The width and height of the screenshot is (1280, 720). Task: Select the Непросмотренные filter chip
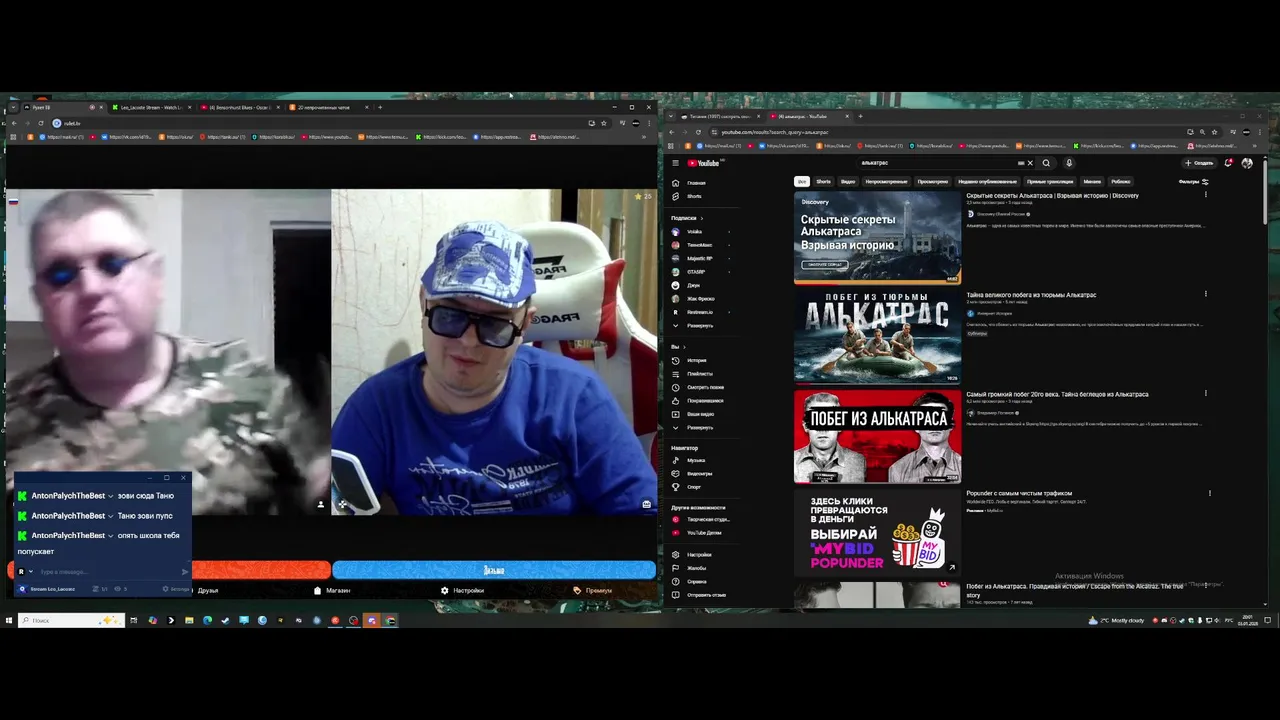pos(886,182)
